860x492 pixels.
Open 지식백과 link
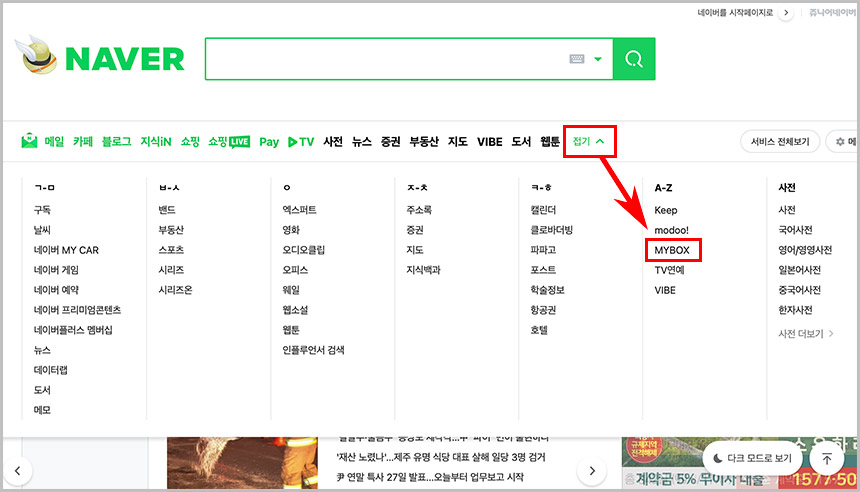tap(423, 270)
